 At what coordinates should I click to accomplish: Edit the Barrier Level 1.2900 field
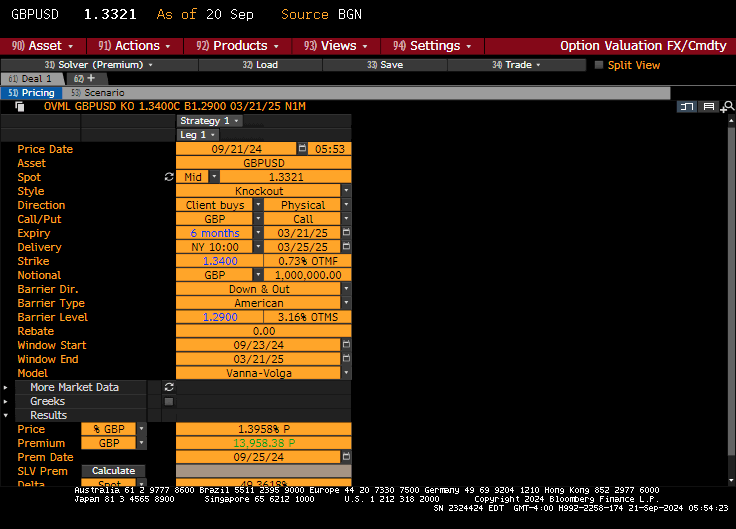coord(220,317)
